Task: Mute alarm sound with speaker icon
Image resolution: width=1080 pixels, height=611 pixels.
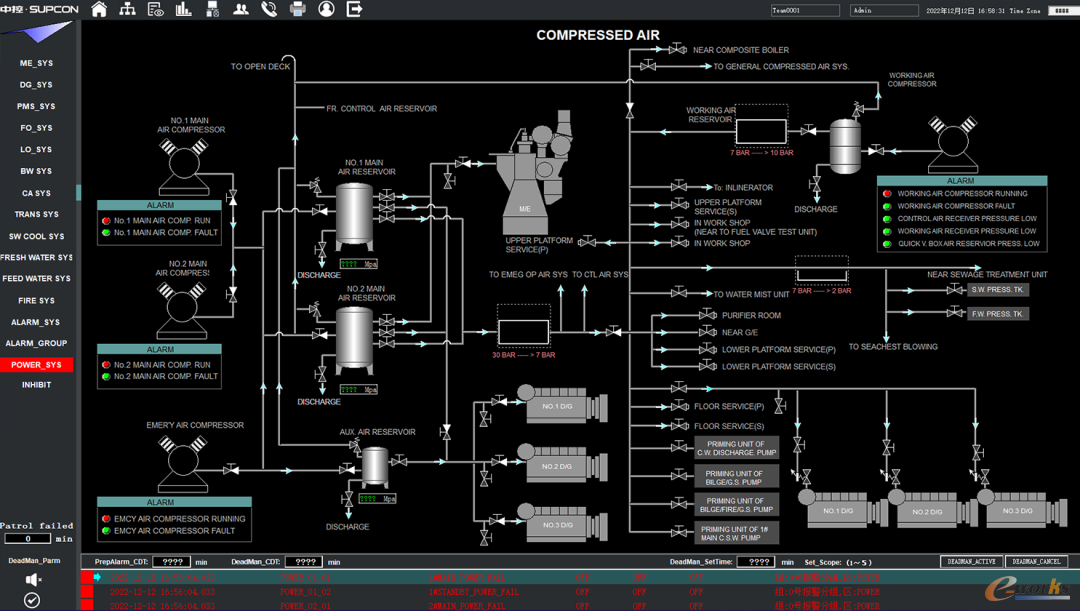Action: tap(33, 580)
